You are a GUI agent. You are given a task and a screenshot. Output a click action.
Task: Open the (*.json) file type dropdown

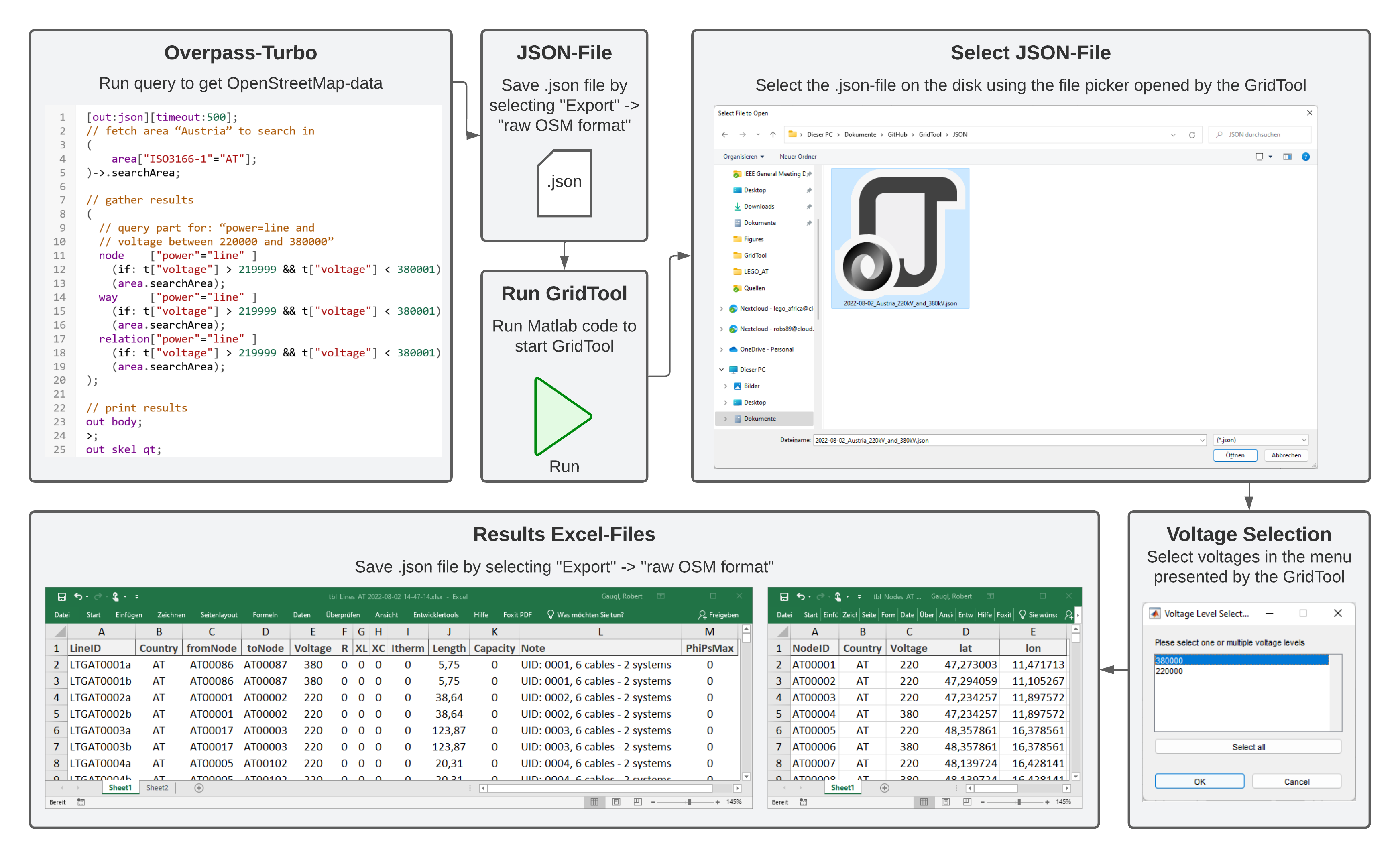[1261, 440]
